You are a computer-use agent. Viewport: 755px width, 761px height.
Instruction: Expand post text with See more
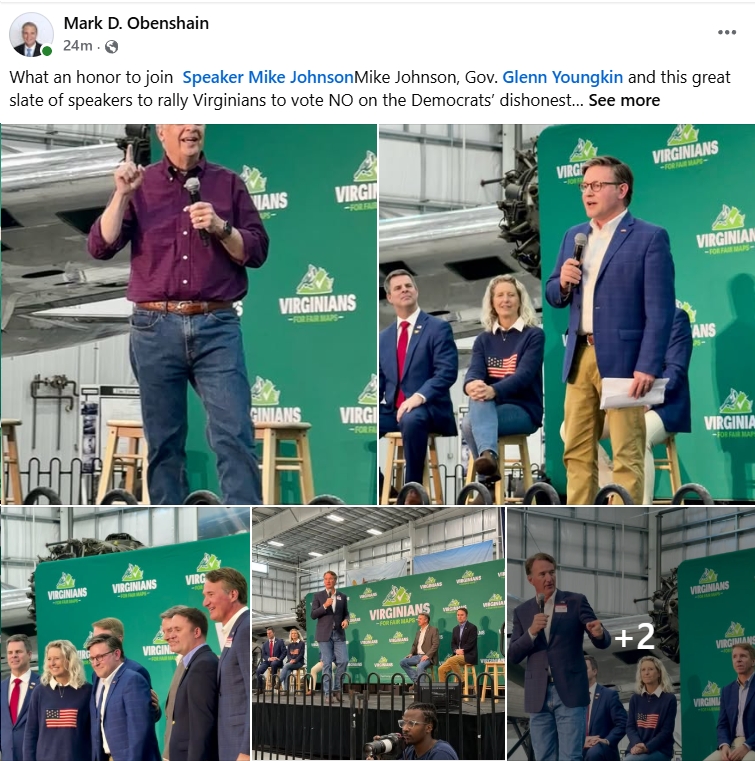[624, 100]
